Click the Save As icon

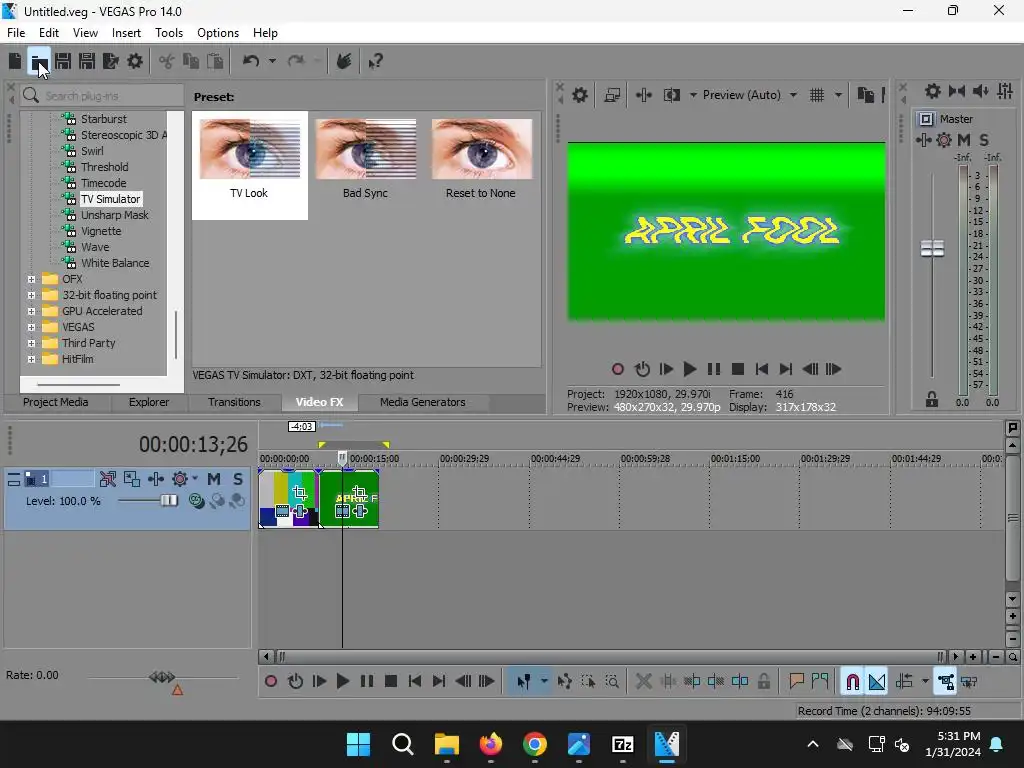click(x=87, y=61)
